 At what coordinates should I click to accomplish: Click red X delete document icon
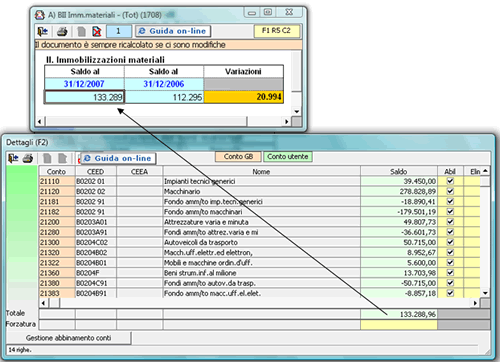tap(97, 31)
